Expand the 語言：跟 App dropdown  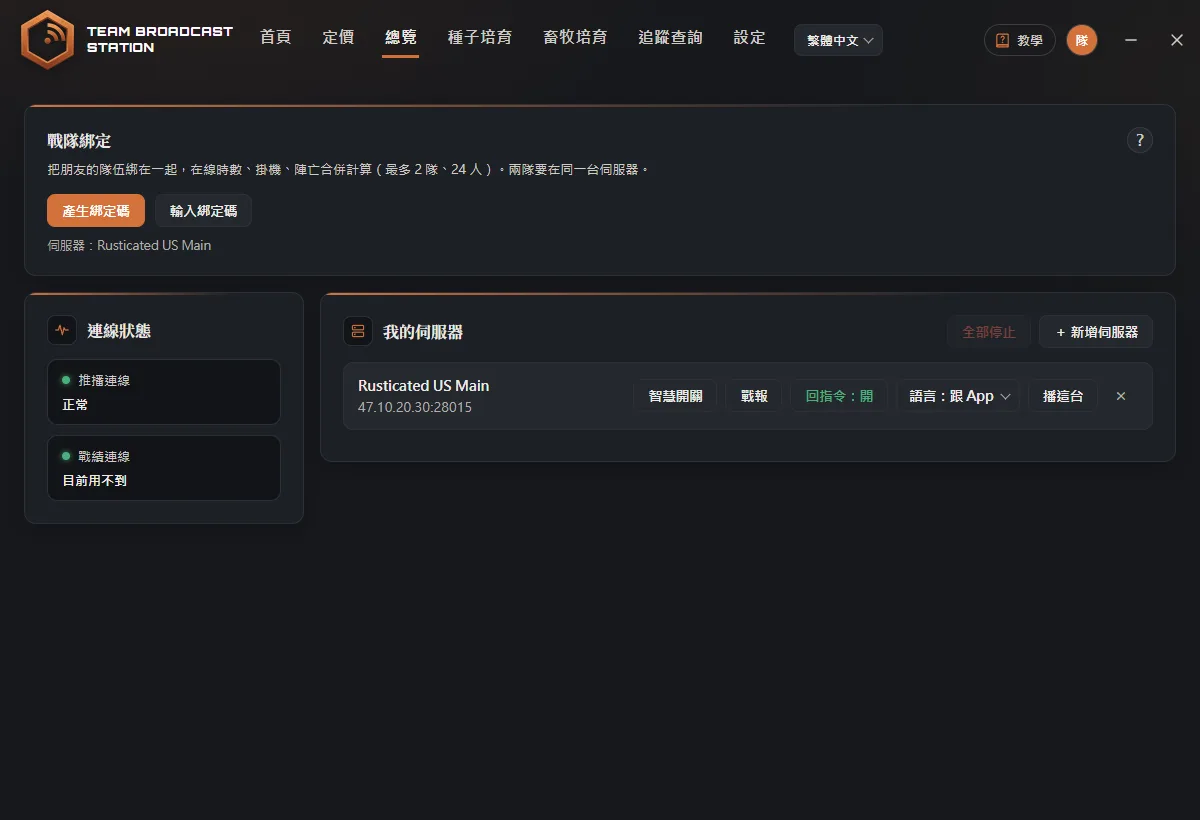pyautogui.click(x=960, y=396)
